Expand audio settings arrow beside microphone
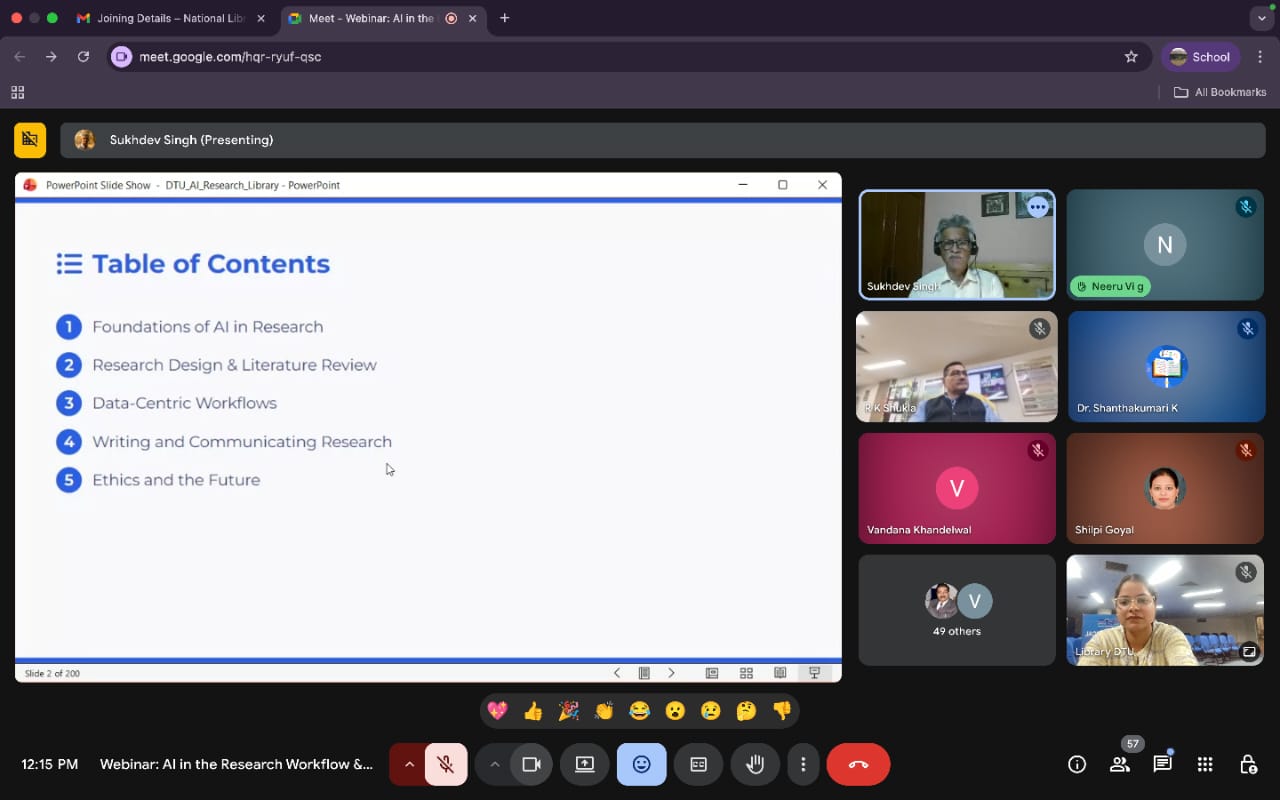 (408, 765)
